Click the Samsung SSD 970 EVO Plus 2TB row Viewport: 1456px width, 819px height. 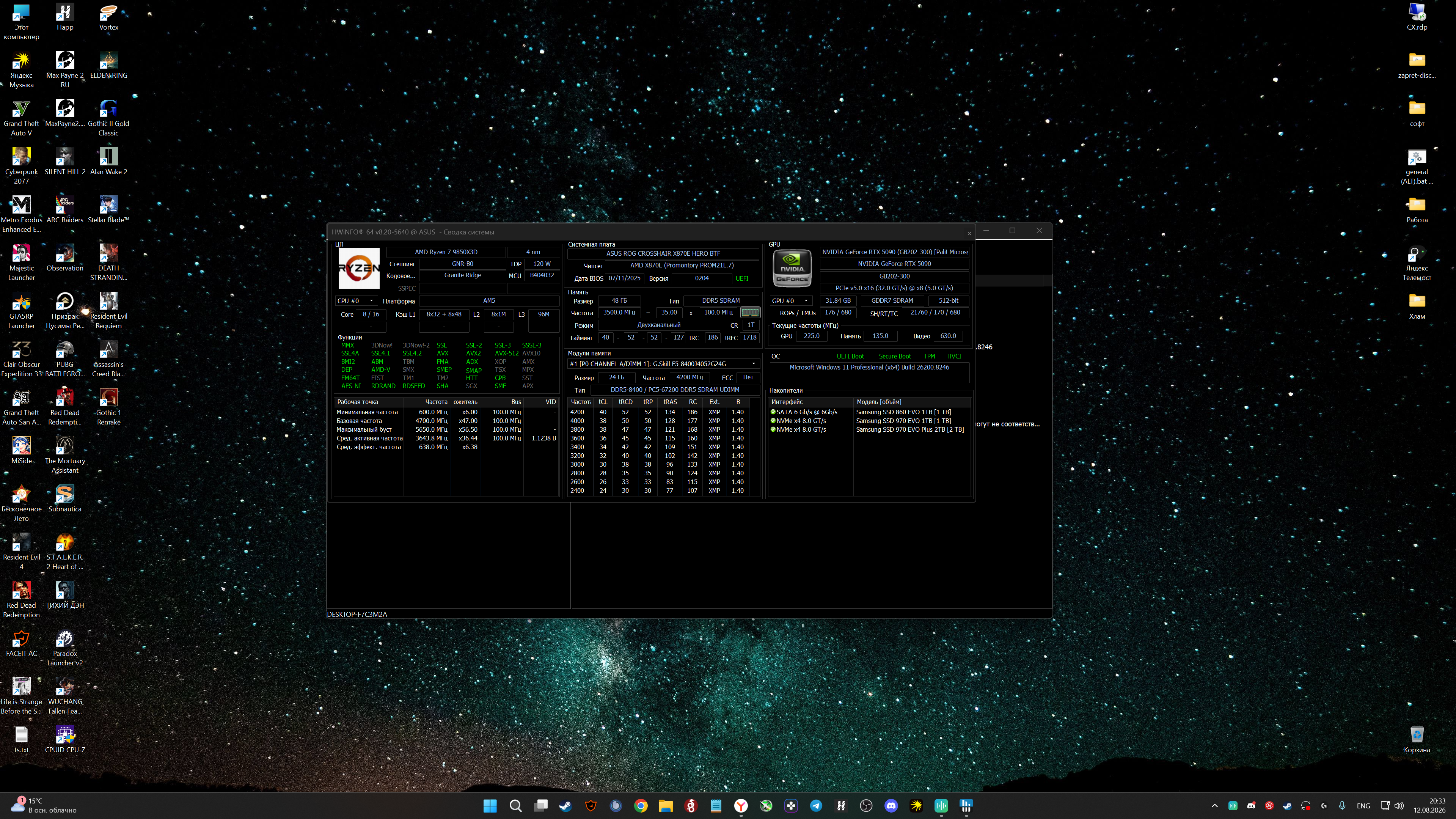click(x=869, y=429)
